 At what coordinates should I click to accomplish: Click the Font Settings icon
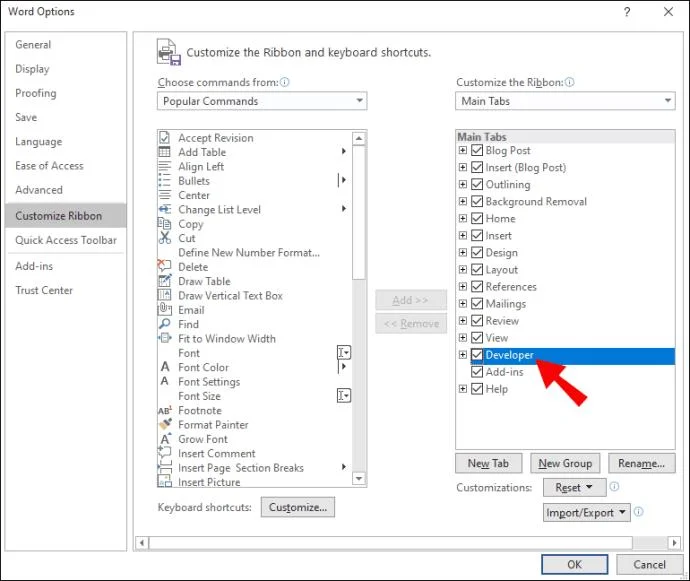(x=165, y=381)
